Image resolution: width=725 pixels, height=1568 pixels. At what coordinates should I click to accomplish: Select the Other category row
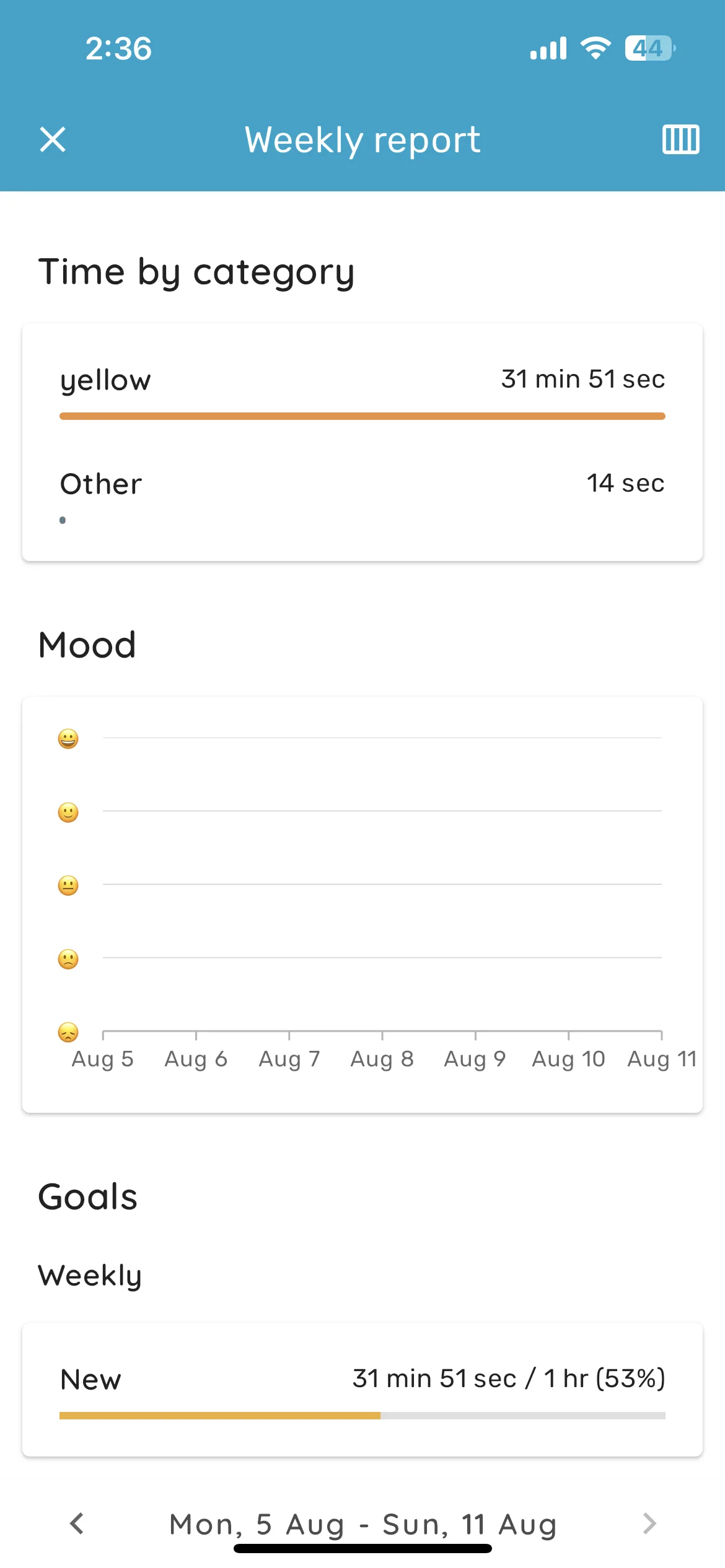pyautogui.click(x=362, y=495)
